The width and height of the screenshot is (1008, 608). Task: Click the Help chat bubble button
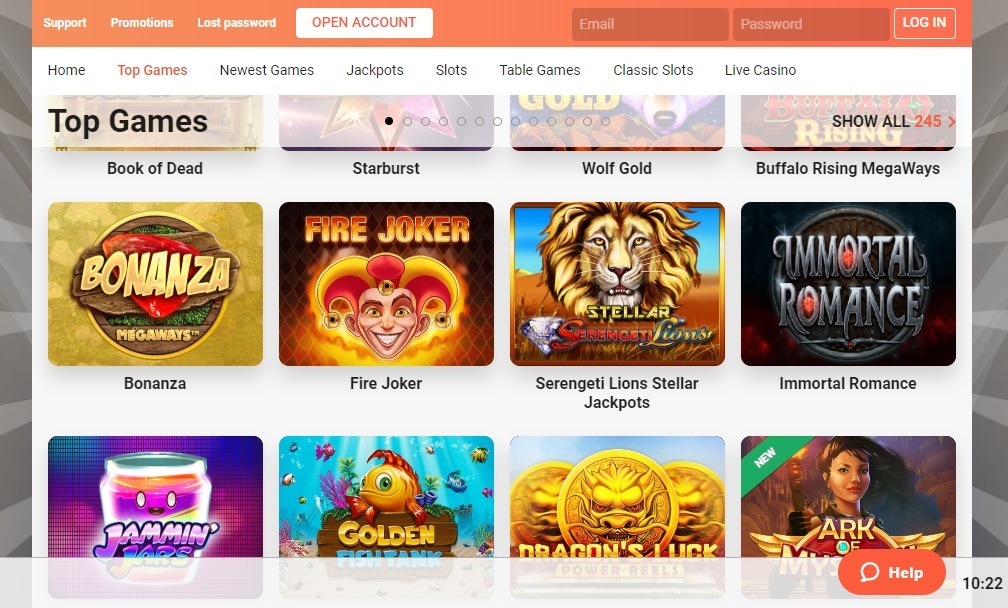tap(892, 572)
